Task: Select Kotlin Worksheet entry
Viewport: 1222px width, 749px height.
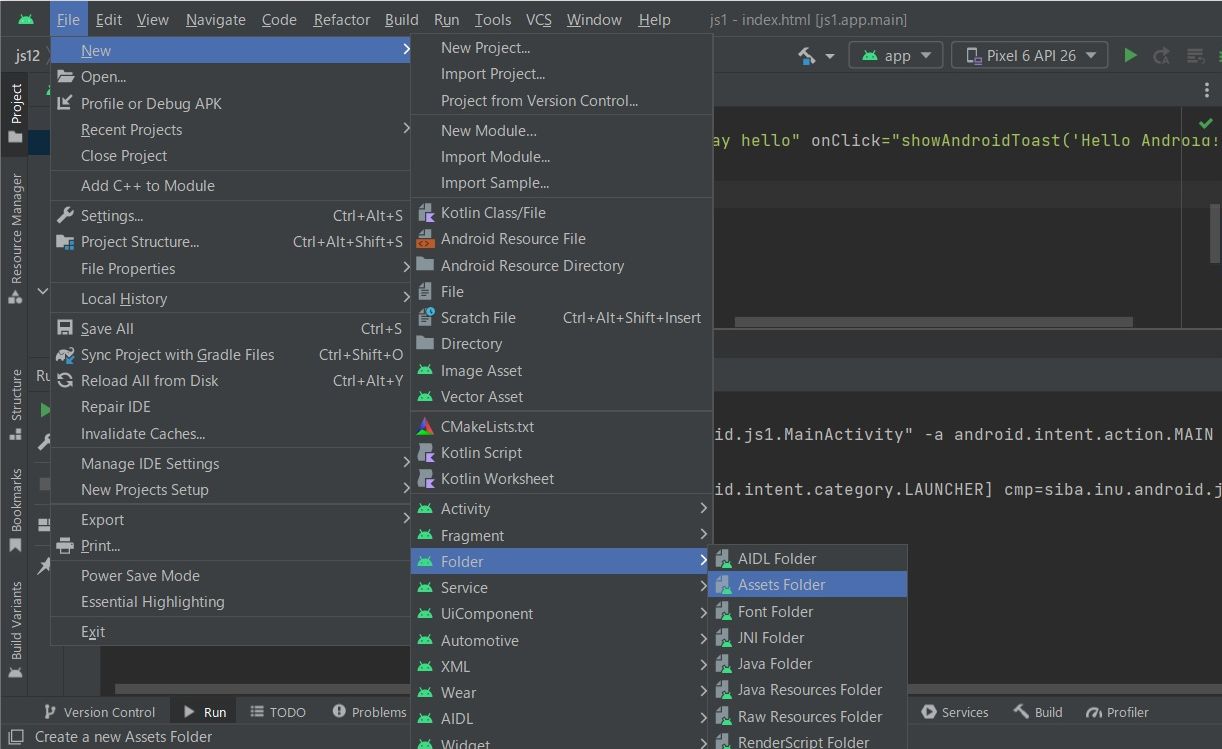Action: pos(561,478)
